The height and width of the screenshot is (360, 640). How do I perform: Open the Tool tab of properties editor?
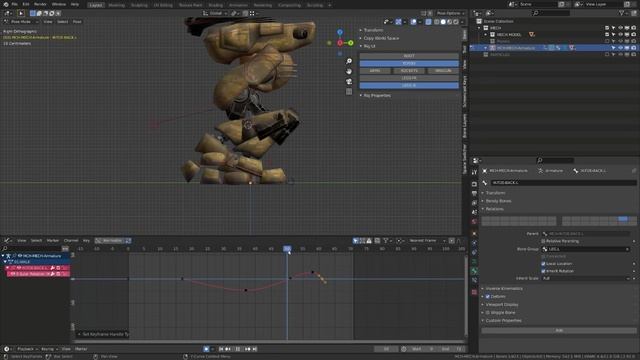[x=474, y=172]
